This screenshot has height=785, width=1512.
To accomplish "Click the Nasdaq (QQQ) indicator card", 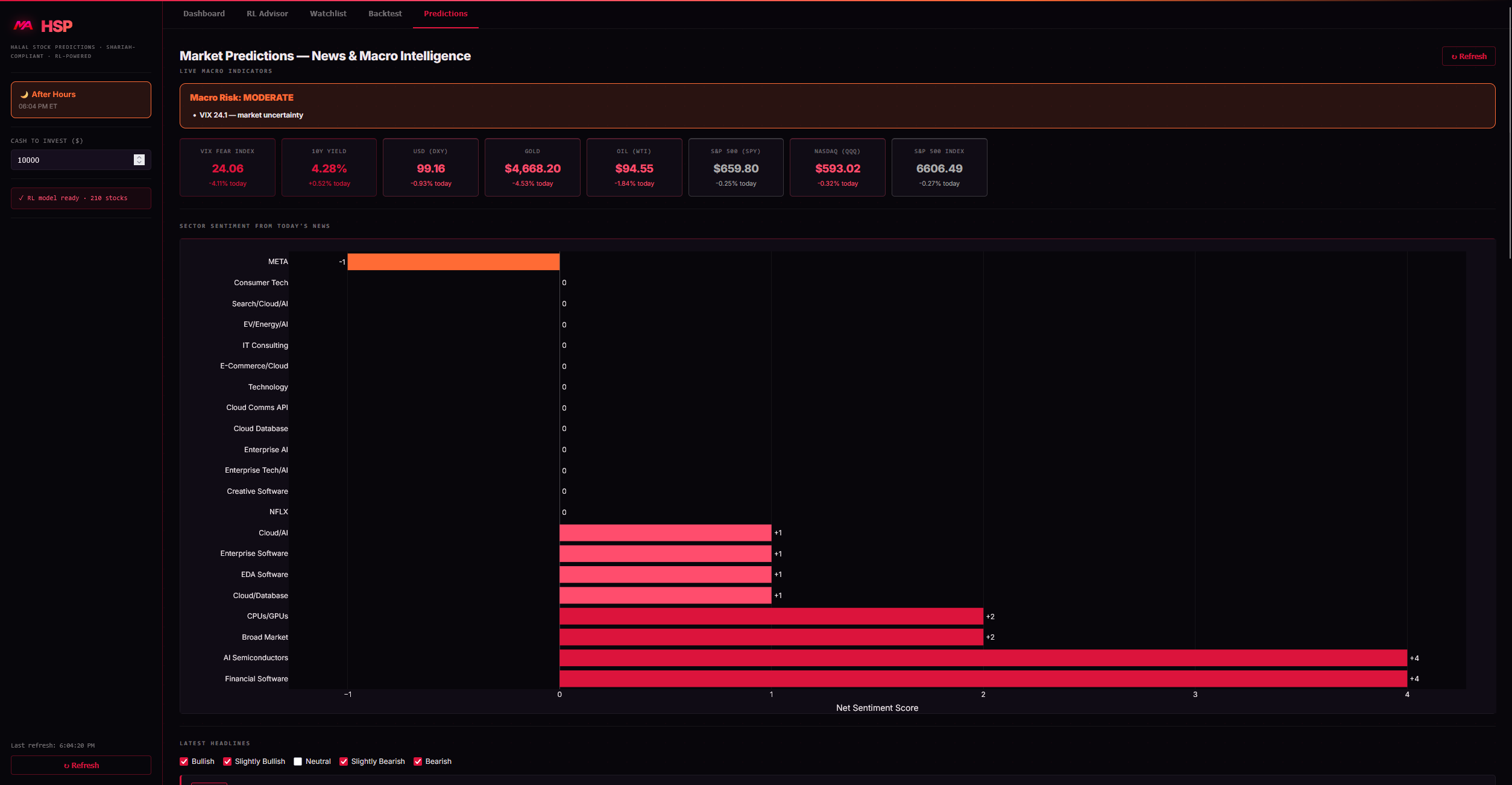I will tap(837, 168).
